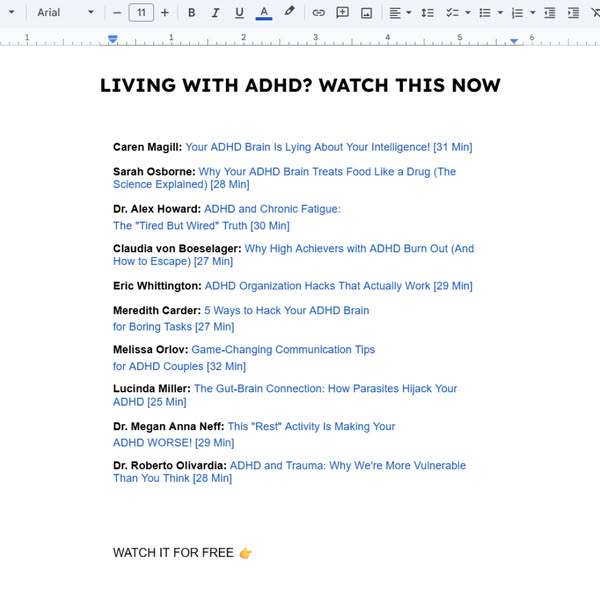The width and height of the screenshot is (600, 600).
Task: Clear formatting with the rightmost toolbar icon
Action: click(595, 13)
